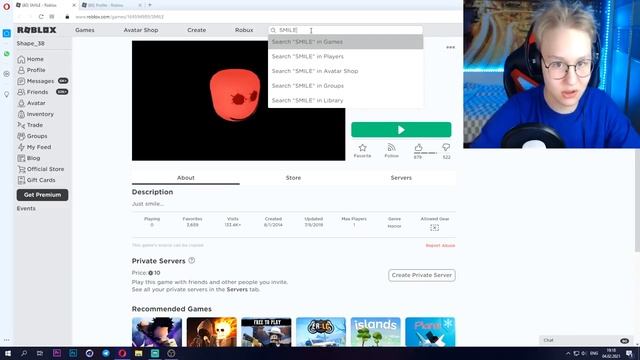Click the Follow feed icon
640x360 pixels.
pyautogui.click(x=391, y=147)
